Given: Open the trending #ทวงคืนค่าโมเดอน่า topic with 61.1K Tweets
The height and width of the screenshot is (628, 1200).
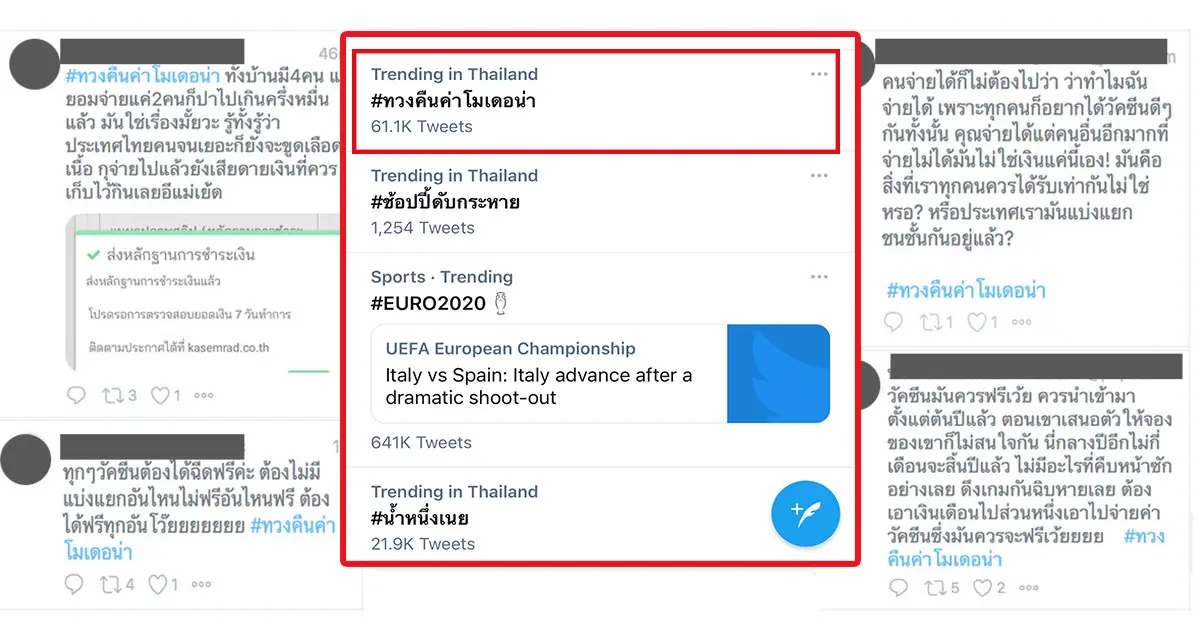Looking at the screenshot, I should tap(454, 100).
